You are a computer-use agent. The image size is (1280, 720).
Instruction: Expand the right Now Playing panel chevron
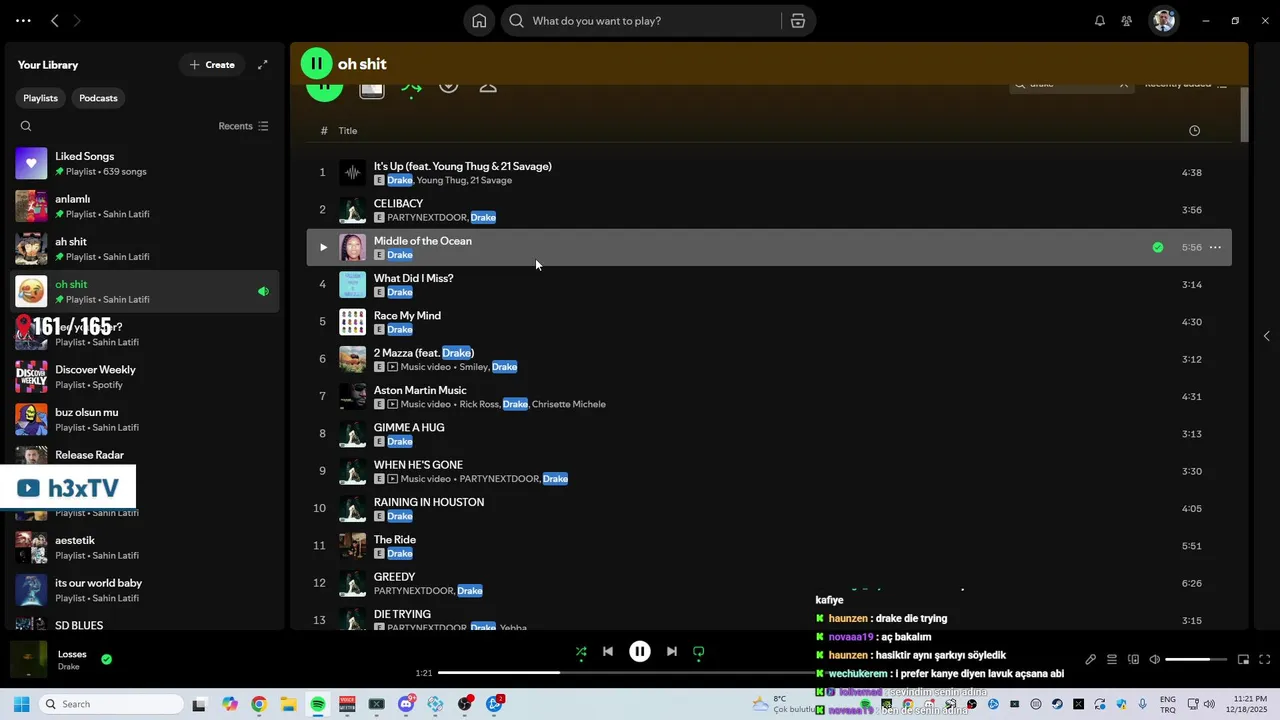tap(1266, 336)
